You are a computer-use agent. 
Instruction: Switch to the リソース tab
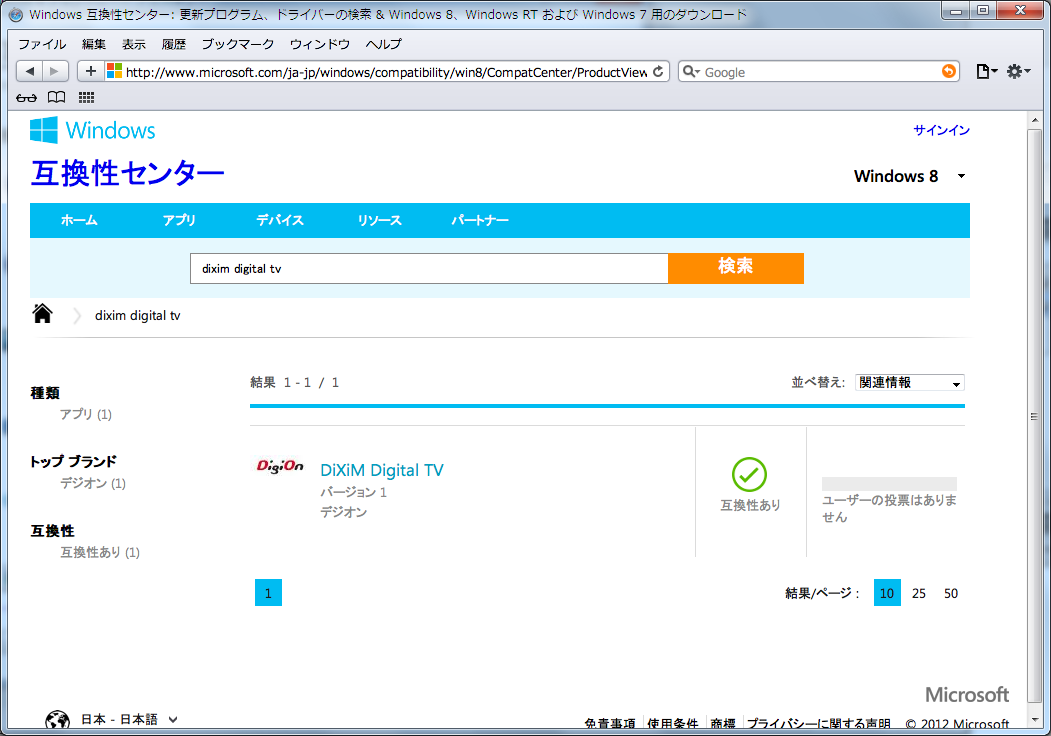click(379, 221)
